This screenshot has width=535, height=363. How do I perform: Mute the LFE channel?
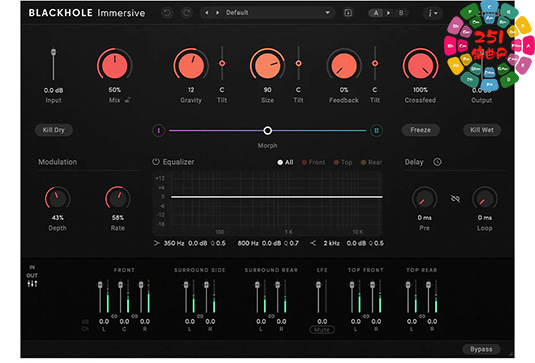[x=322, y=330]
